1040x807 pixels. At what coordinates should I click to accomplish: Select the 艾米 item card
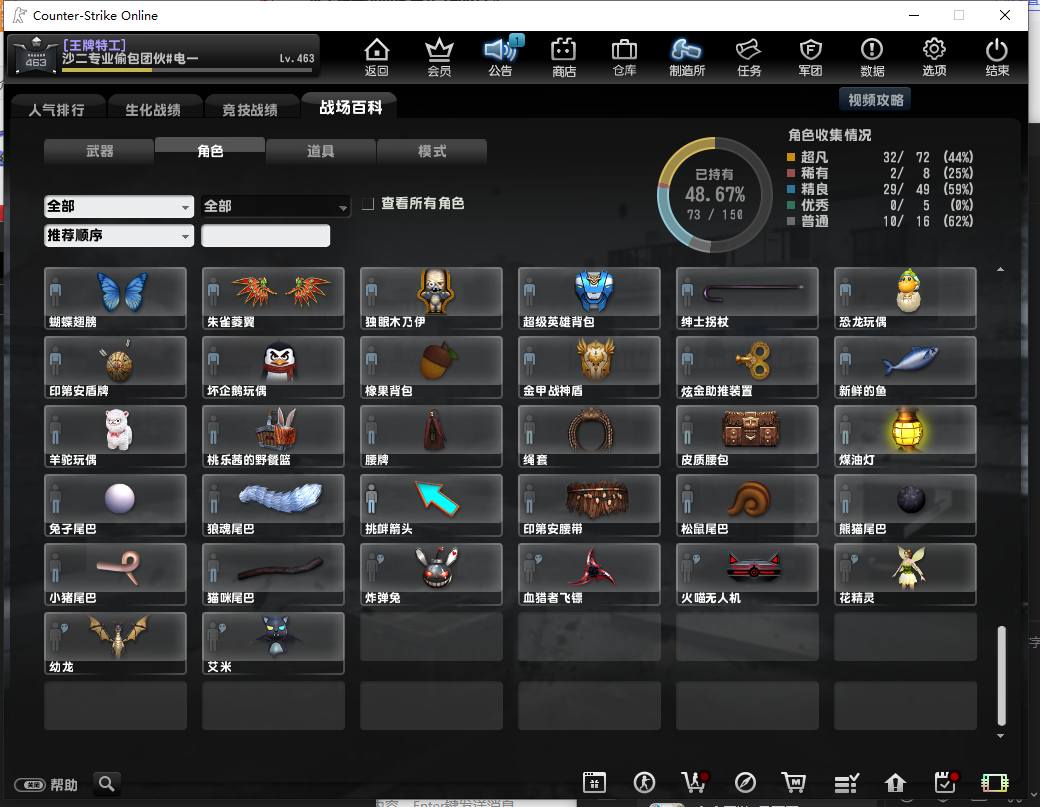273,643
